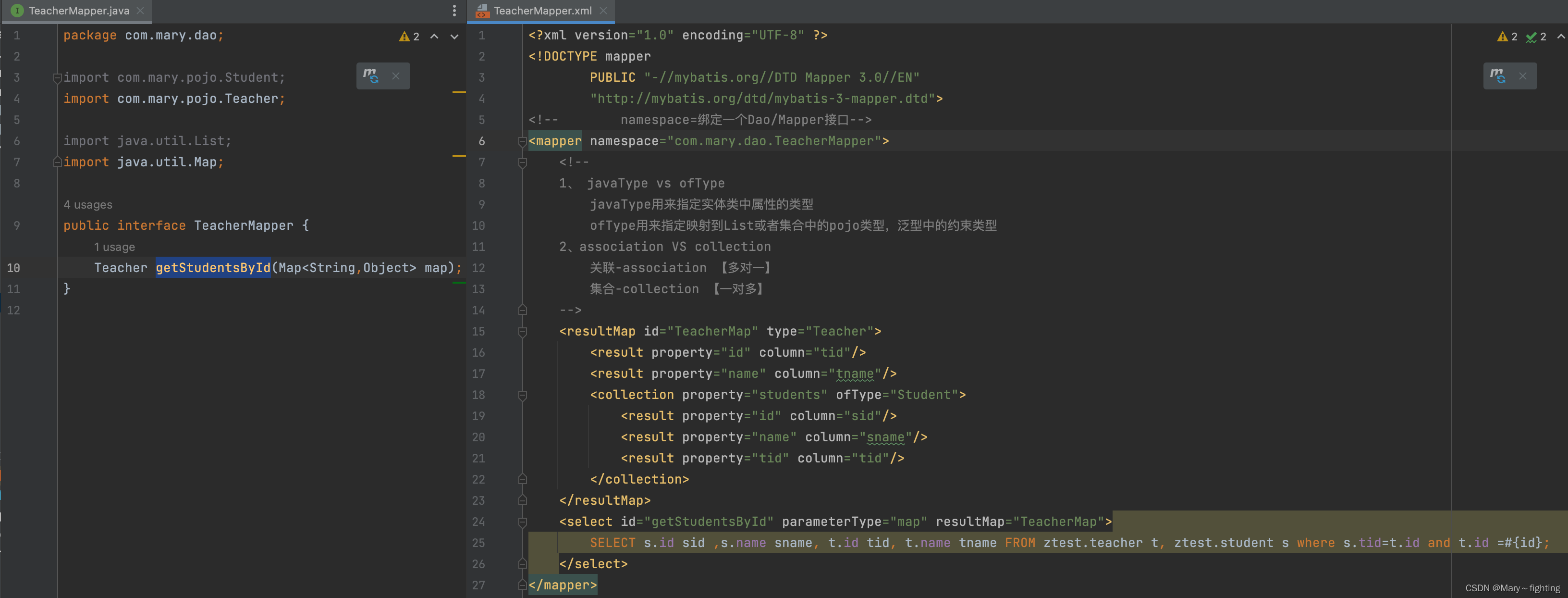Click the fold end marker at line 22
The height and width of the screenshot is (598, 1568).
[x=522, y=480]
